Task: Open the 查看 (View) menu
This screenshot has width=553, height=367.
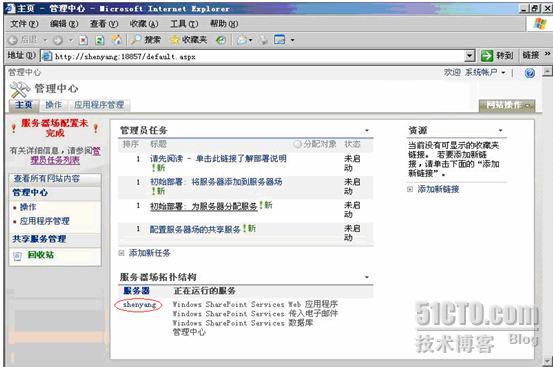Action: [104, 24]
